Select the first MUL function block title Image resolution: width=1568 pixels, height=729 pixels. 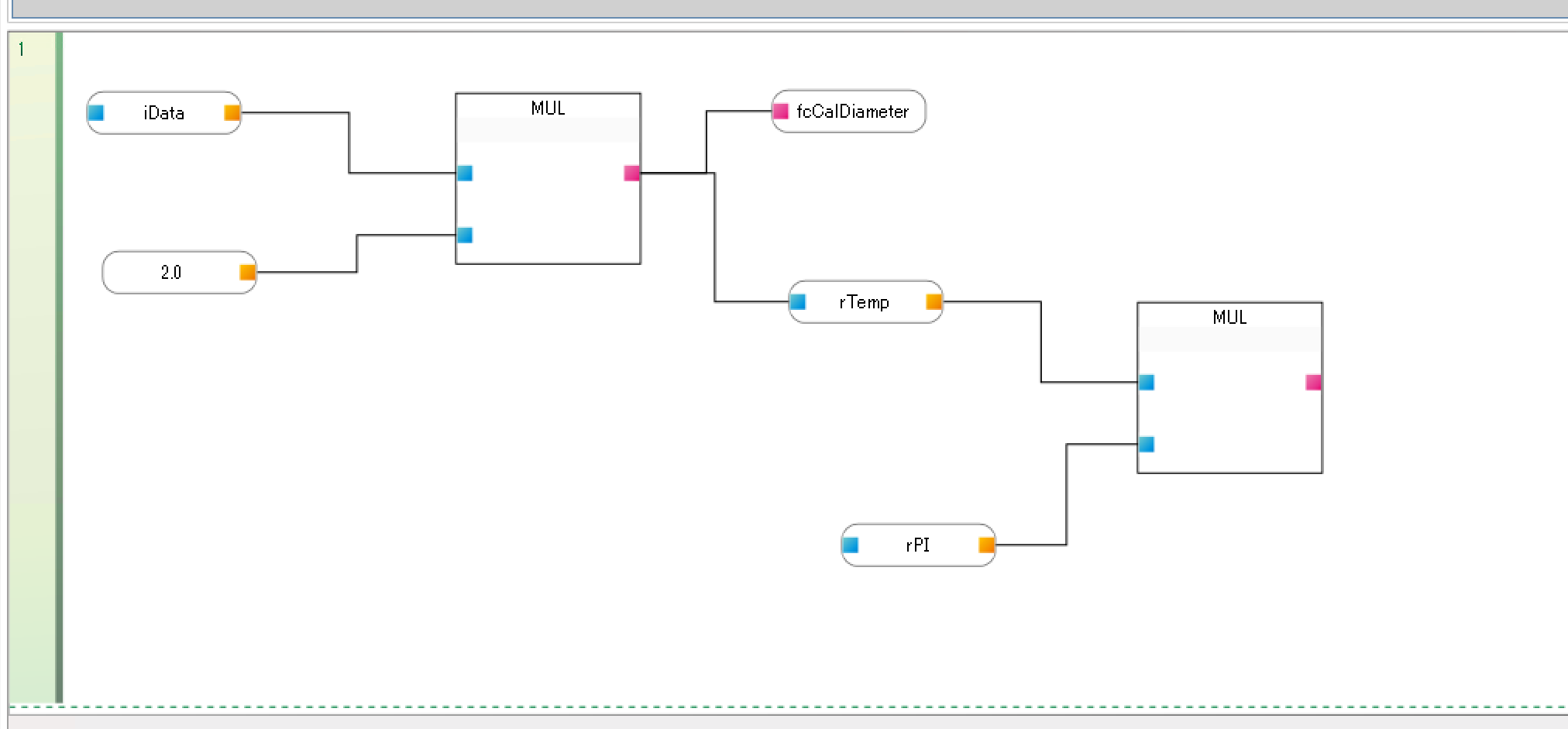pos(548,108)
